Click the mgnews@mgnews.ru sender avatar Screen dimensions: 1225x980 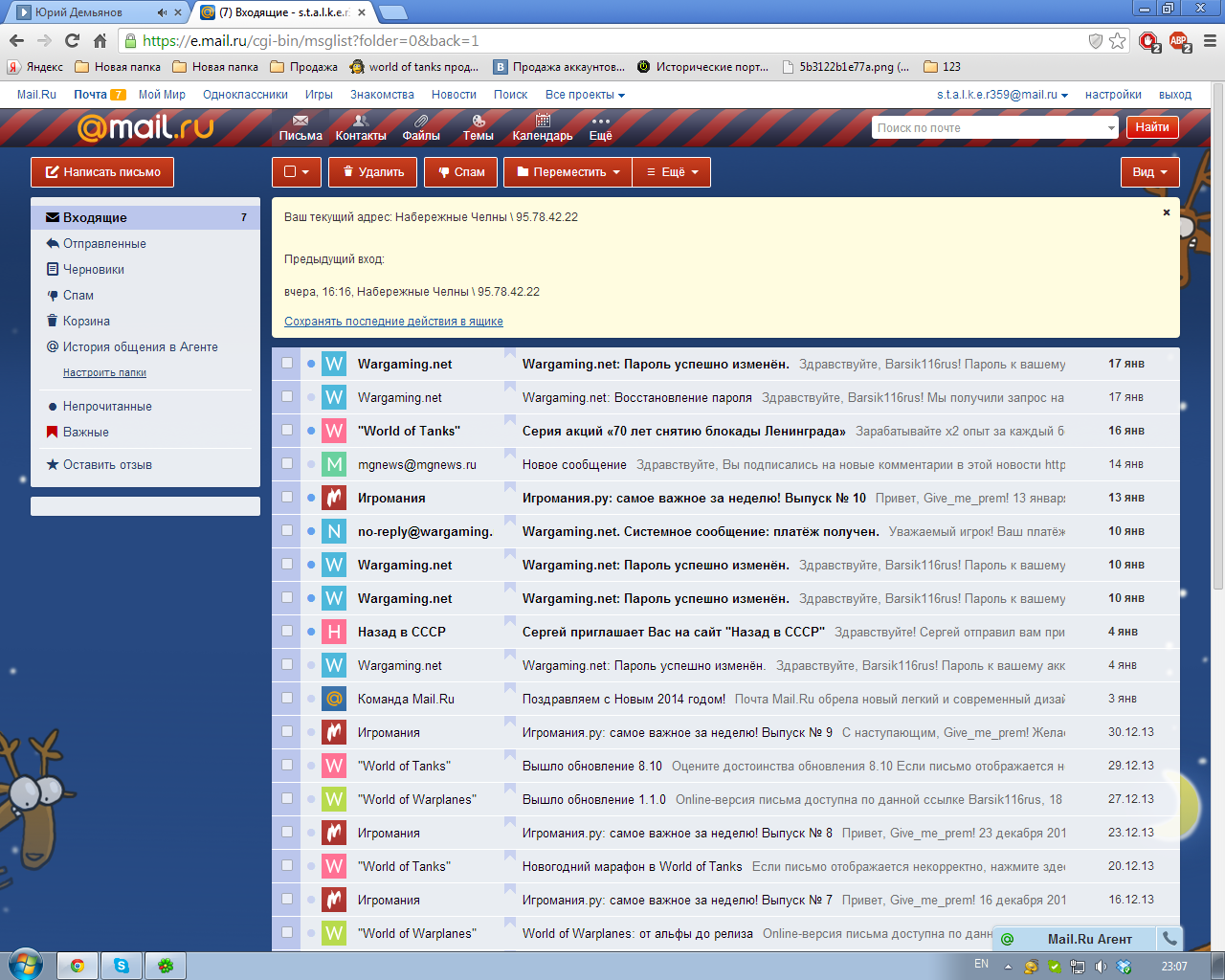[x=334, y=464]
